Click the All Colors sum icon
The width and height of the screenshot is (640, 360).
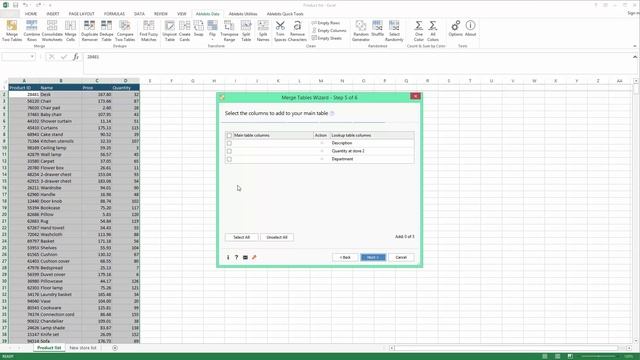pos(433,31)
